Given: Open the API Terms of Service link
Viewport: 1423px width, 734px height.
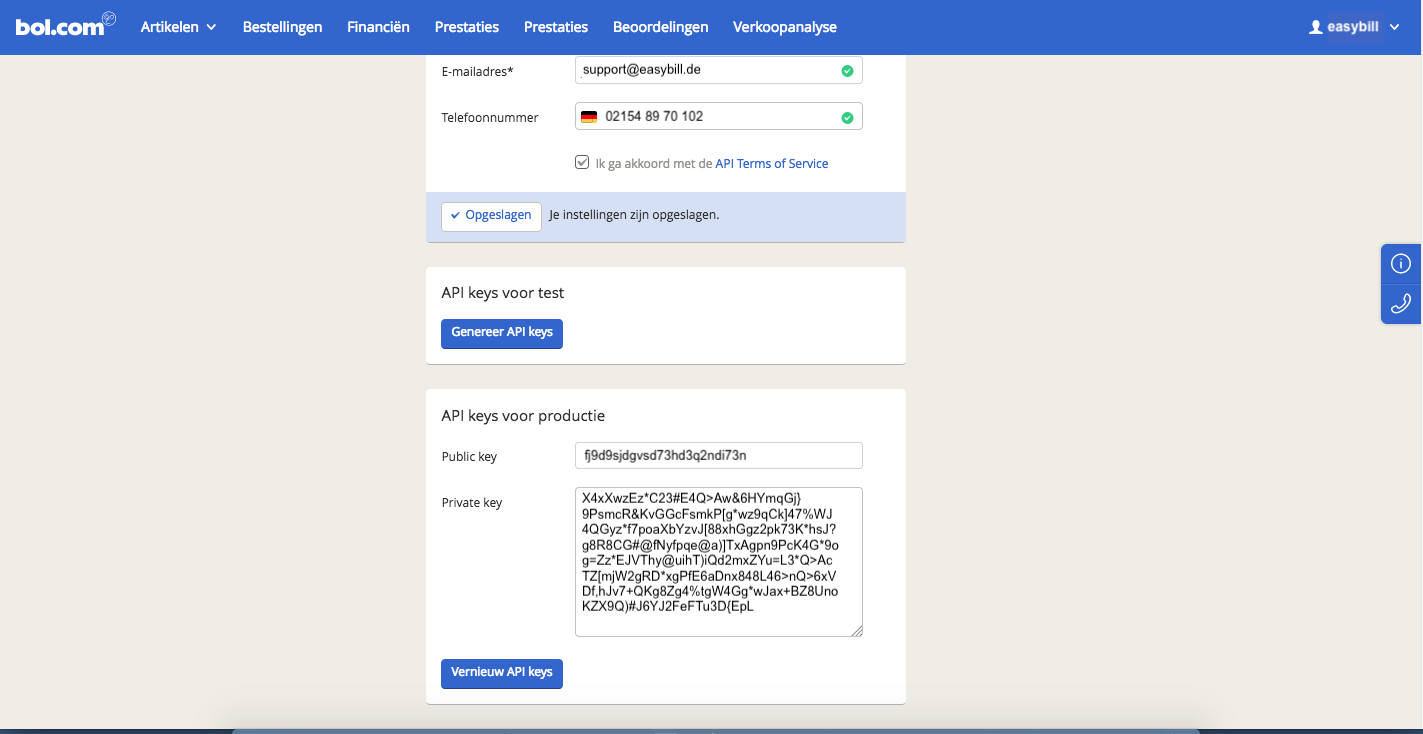Looking at the screenshot, I should 771,163.
